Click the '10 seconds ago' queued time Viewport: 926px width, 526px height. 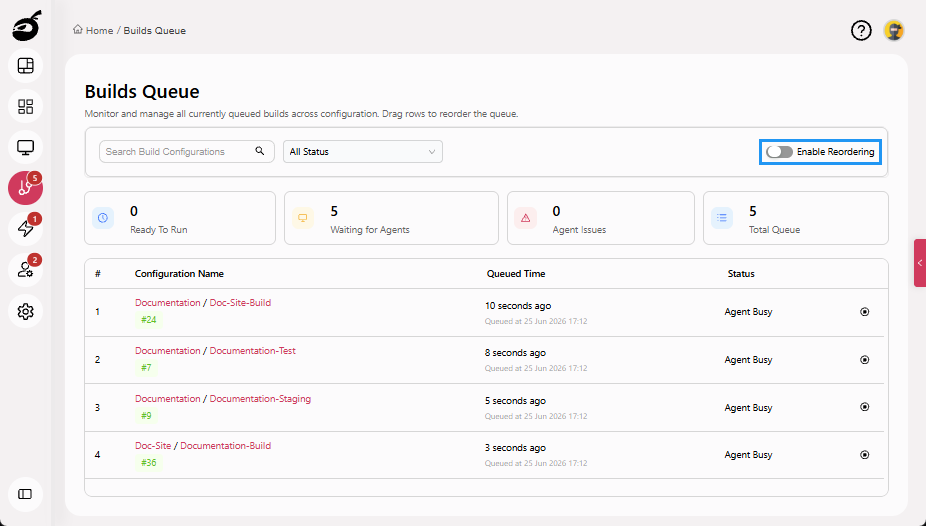pos(518,306)
